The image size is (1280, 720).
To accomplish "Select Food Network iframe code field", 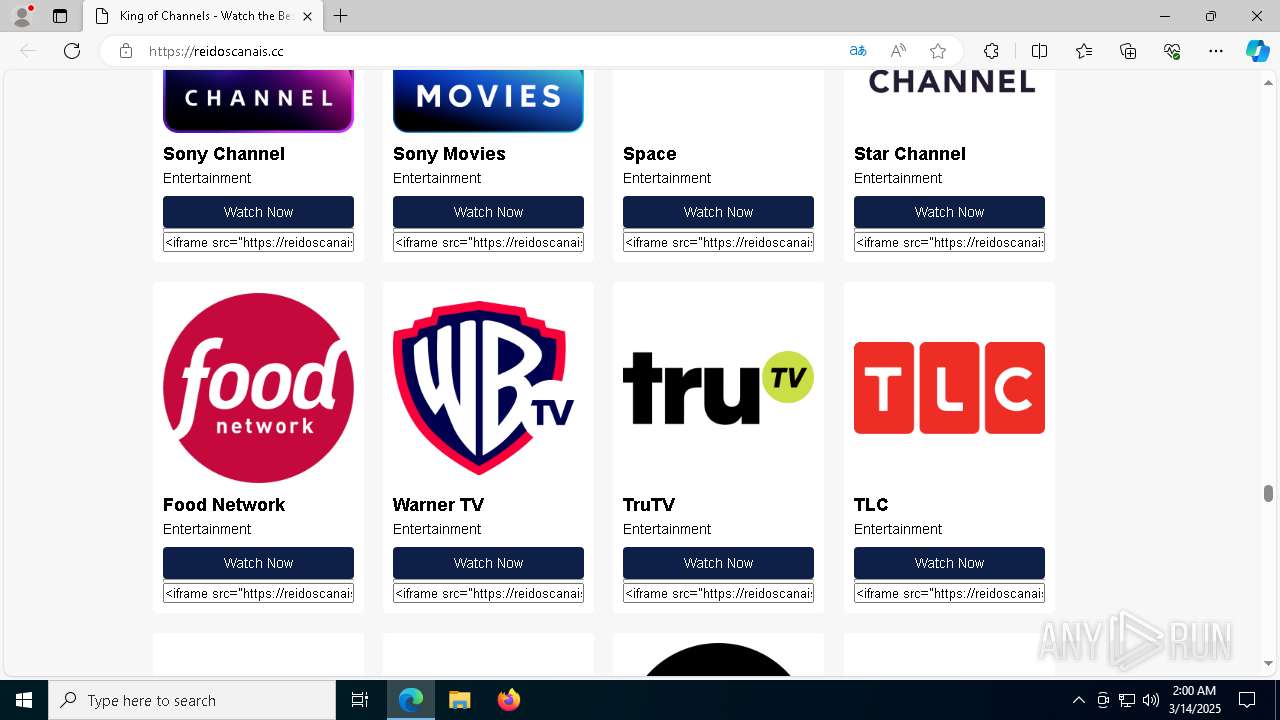I will tap(258, 593).
